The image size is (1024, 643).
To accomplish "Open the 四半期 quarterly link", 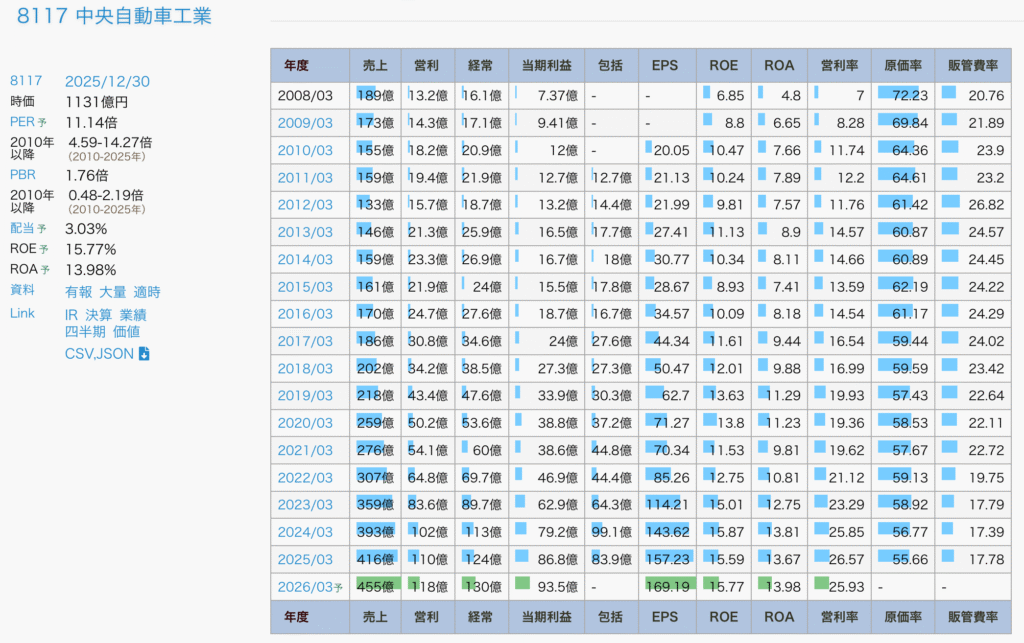I will coord(85,331).
